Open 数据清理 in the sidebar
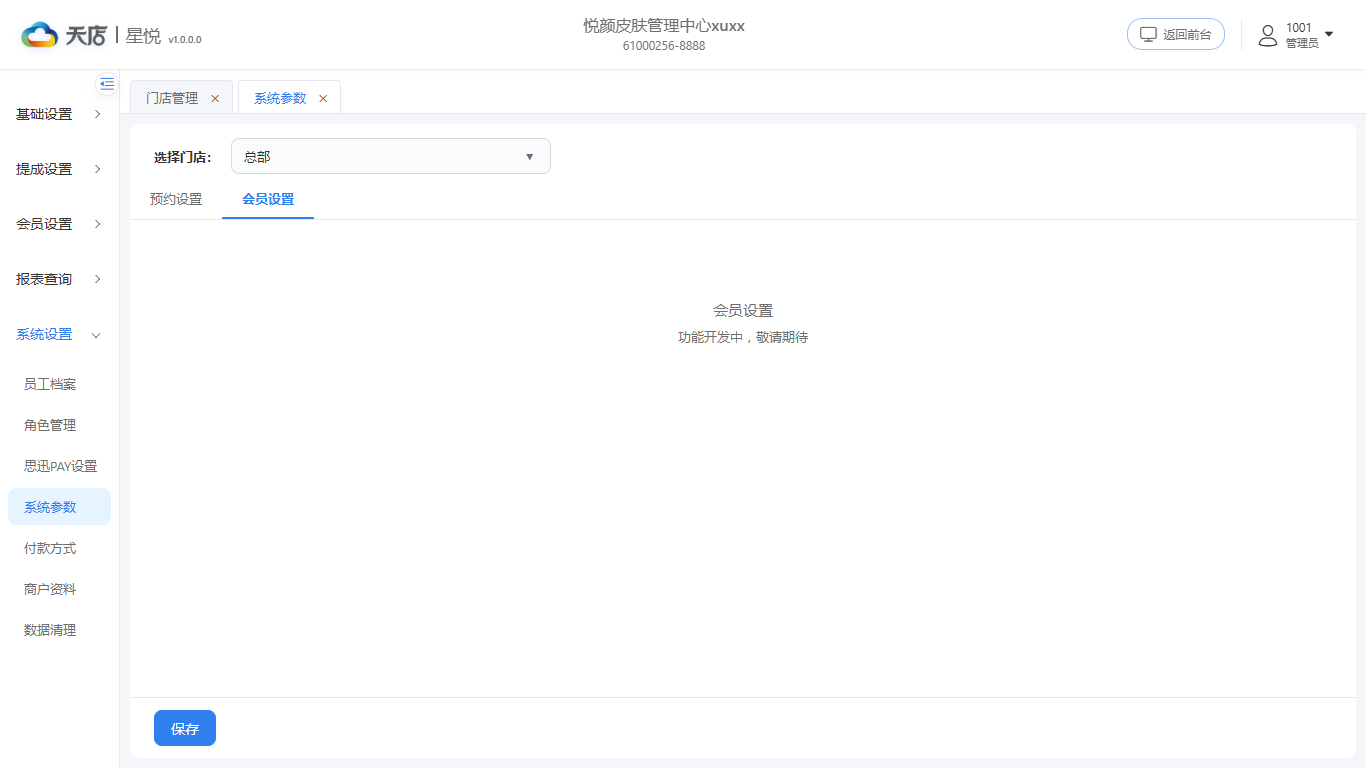This screenshot has width=1366, height=768. tap(59, 630)
